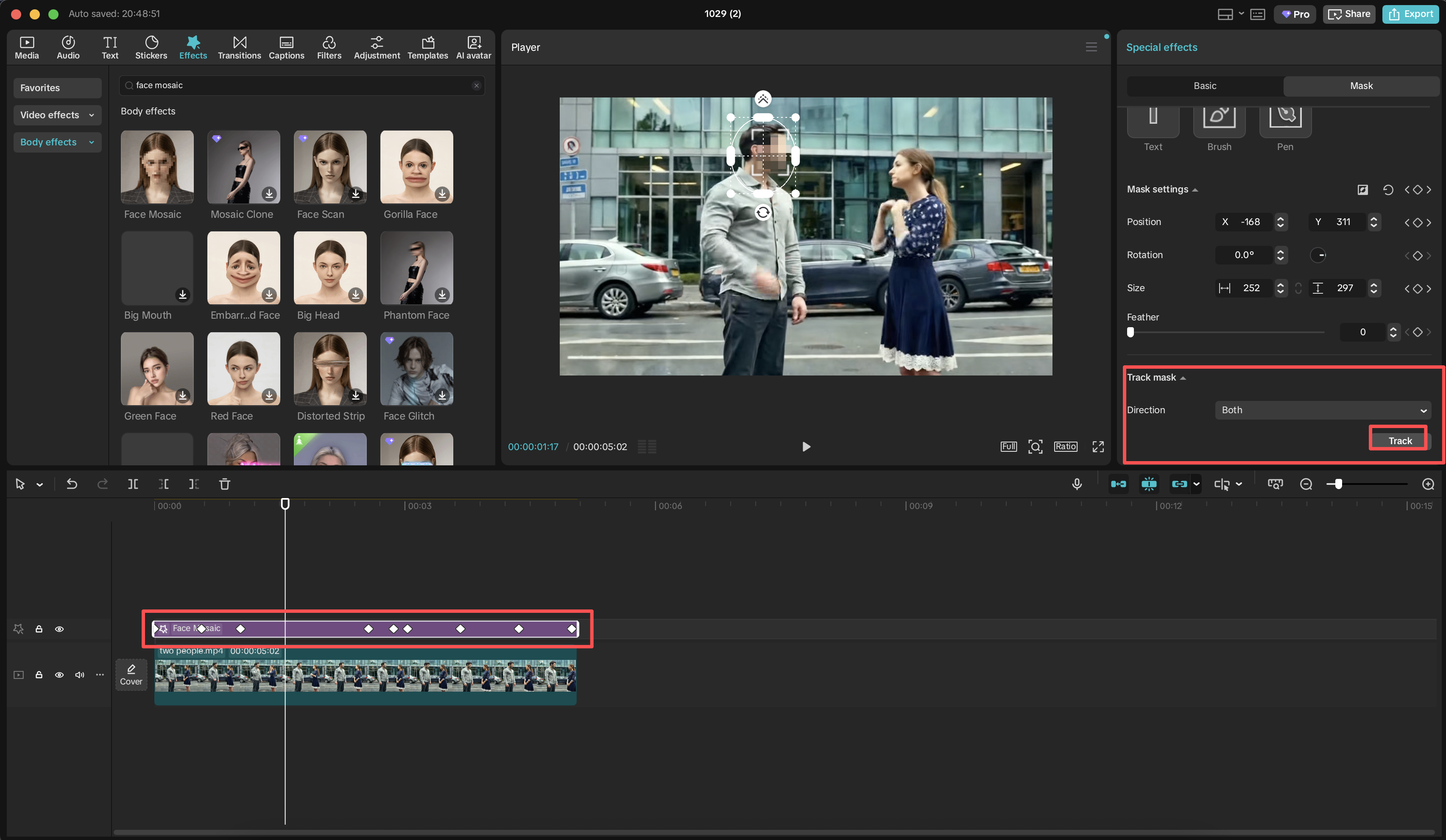
Task: Click the Export button
Action: click(1410, 14)
